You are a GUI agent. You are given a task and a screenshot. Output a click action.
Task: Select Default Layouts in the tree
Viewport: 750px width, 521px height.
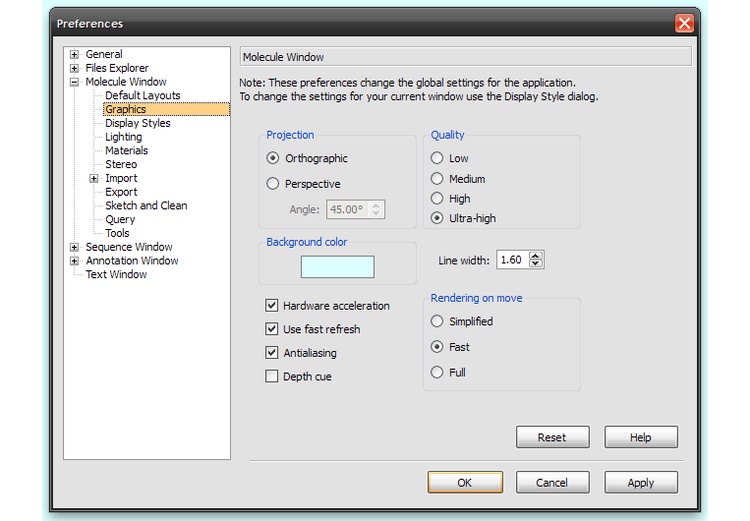click(143, 96)
